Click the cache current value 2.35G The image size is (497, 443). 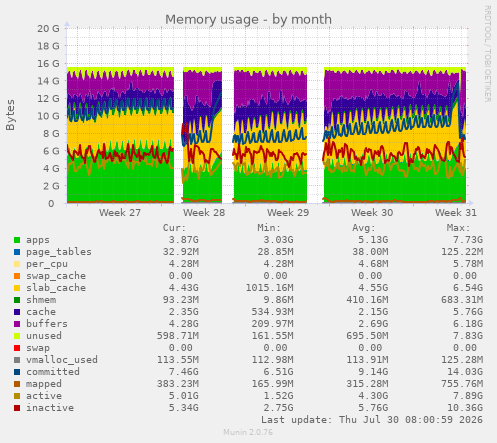click(183, 312)
